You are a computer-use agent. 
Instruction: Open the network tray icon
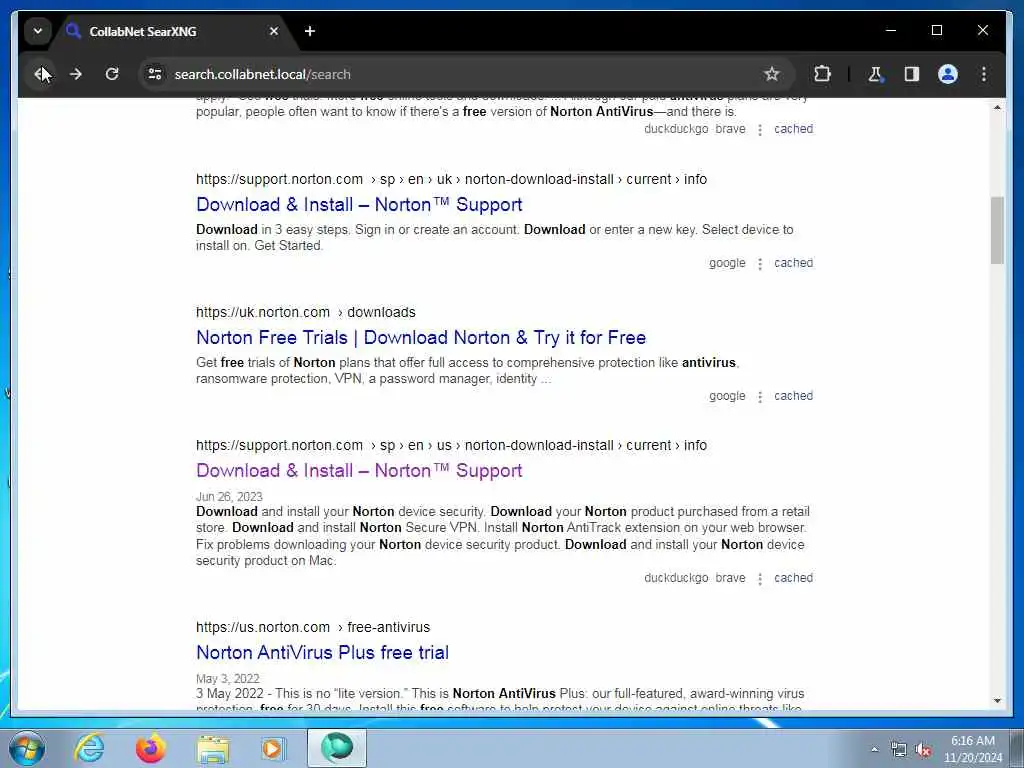(899, 749)
